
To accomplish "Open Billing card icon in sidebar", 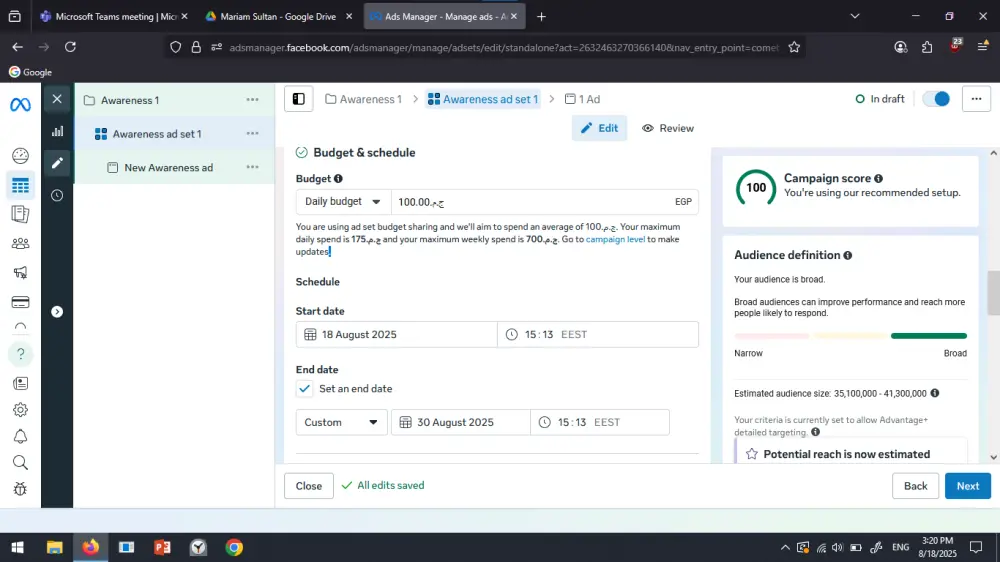I will point(20,302).
